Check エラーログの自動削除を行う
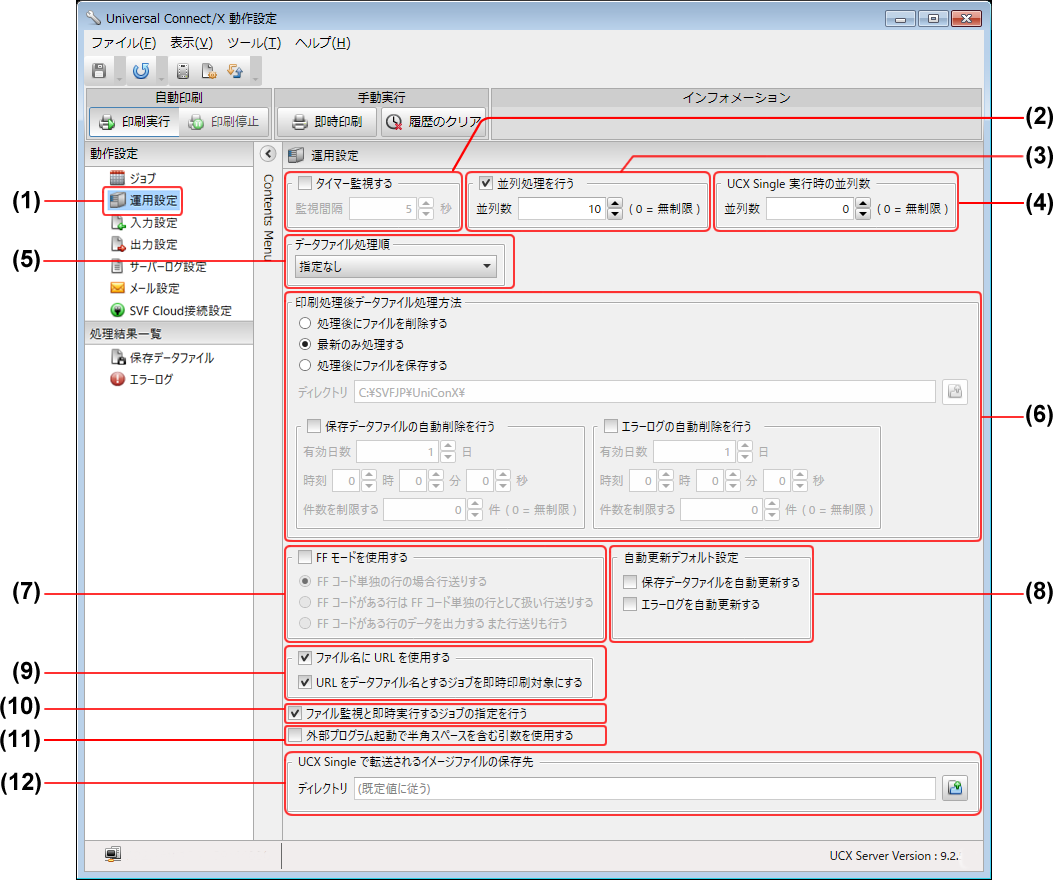The height and width of the screenshot is (880, 1053). [610, 427]
